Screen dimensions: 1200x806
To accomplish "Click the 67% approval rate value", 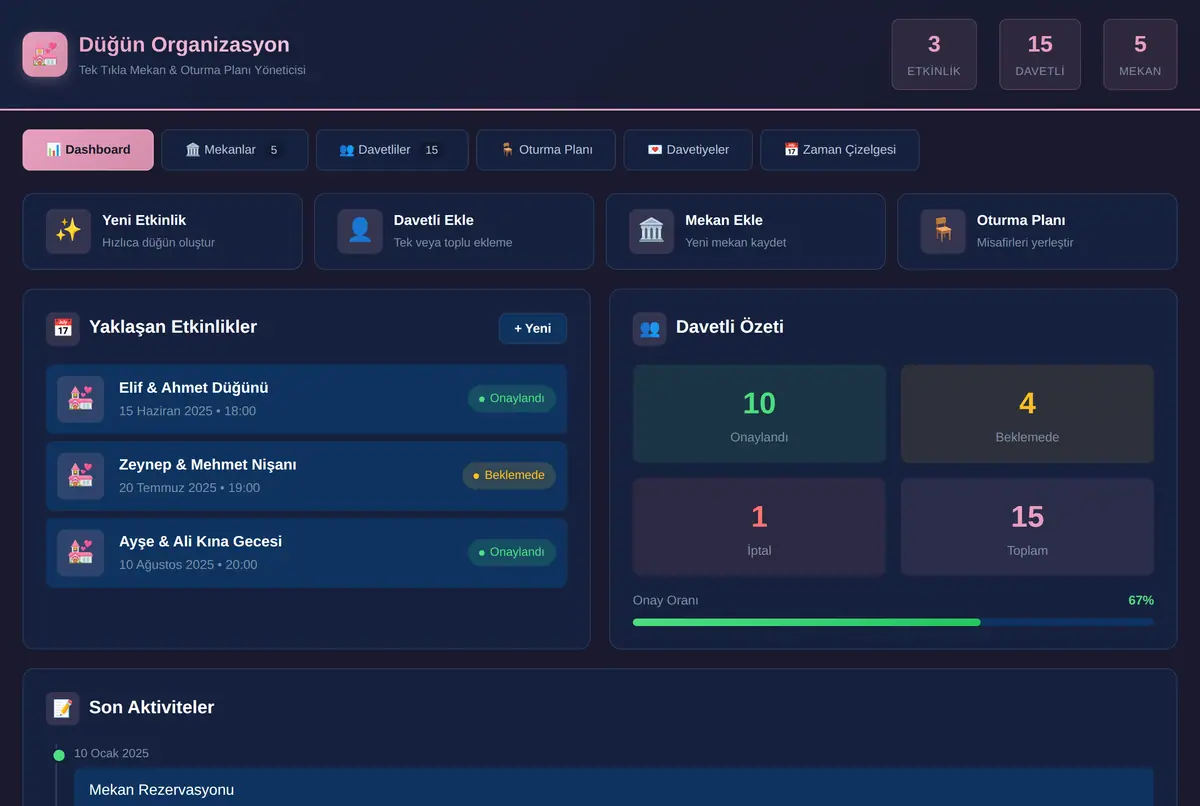I will pyautogui.click(x=1141, y=601).
